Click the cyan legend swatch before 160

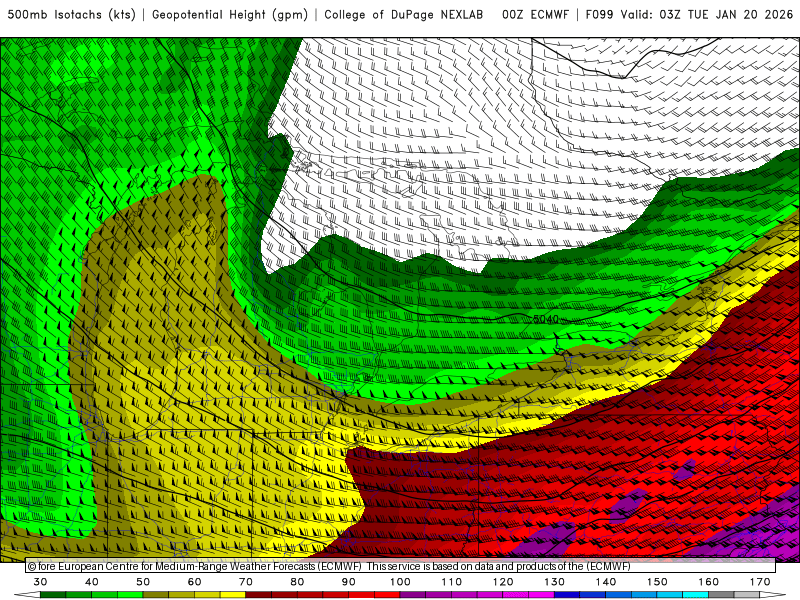pyautogui.click(x=695, y=595)
